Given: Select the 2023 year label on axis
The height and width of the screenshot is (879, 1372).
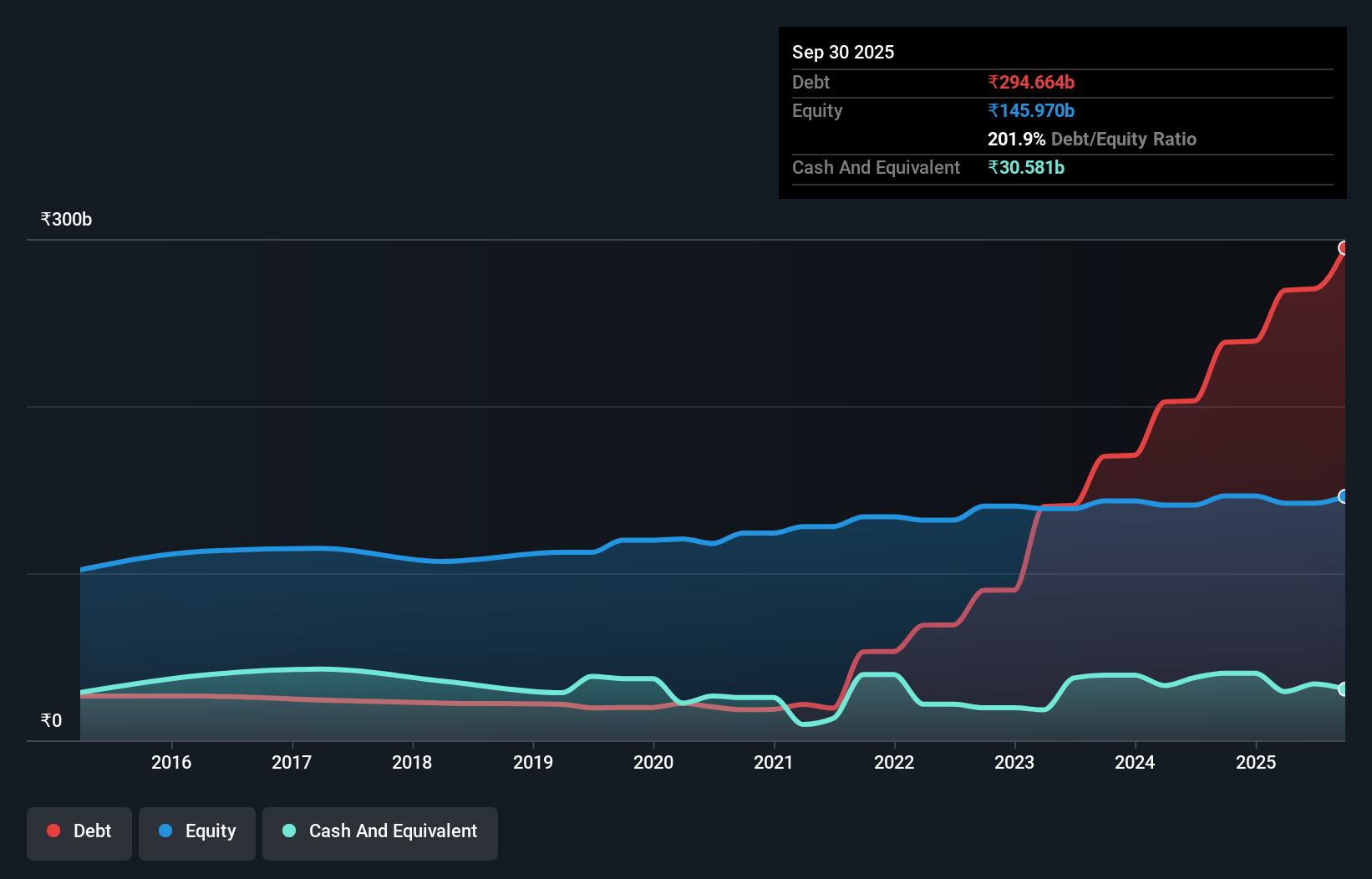Looking at the screenshot, I should click(x=1015, y=762).
